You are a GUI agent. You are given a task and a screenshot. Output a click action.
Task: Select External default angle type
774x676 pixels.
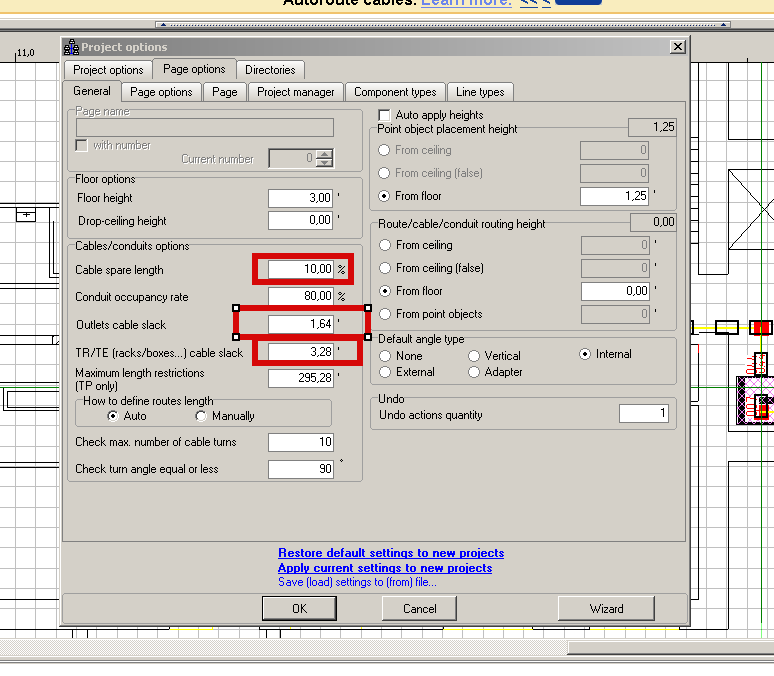click(384, 372)
